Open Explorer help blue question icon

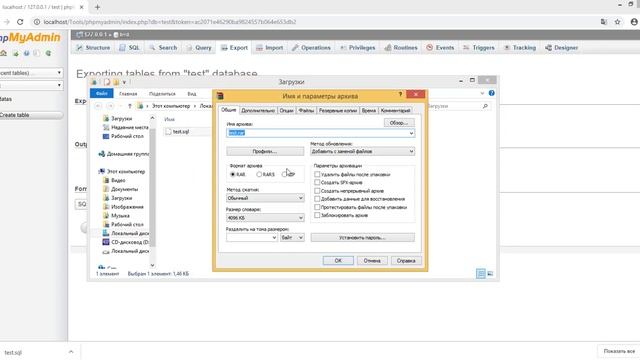coord(492,93)
